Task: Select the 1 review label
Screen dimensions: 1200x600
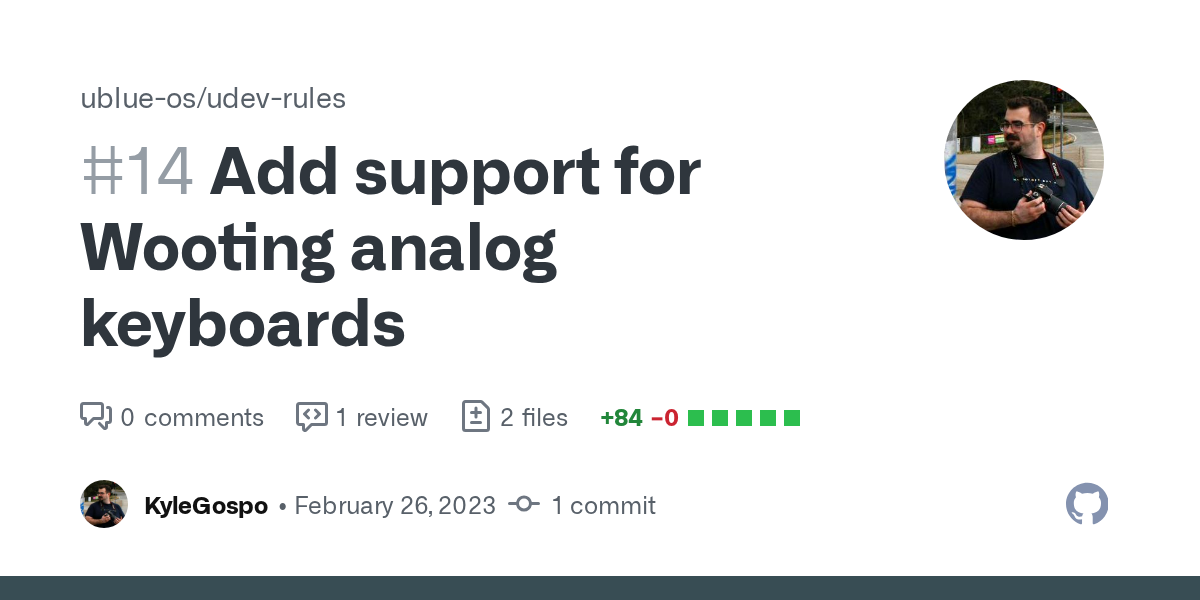Action: pos(381,418)
